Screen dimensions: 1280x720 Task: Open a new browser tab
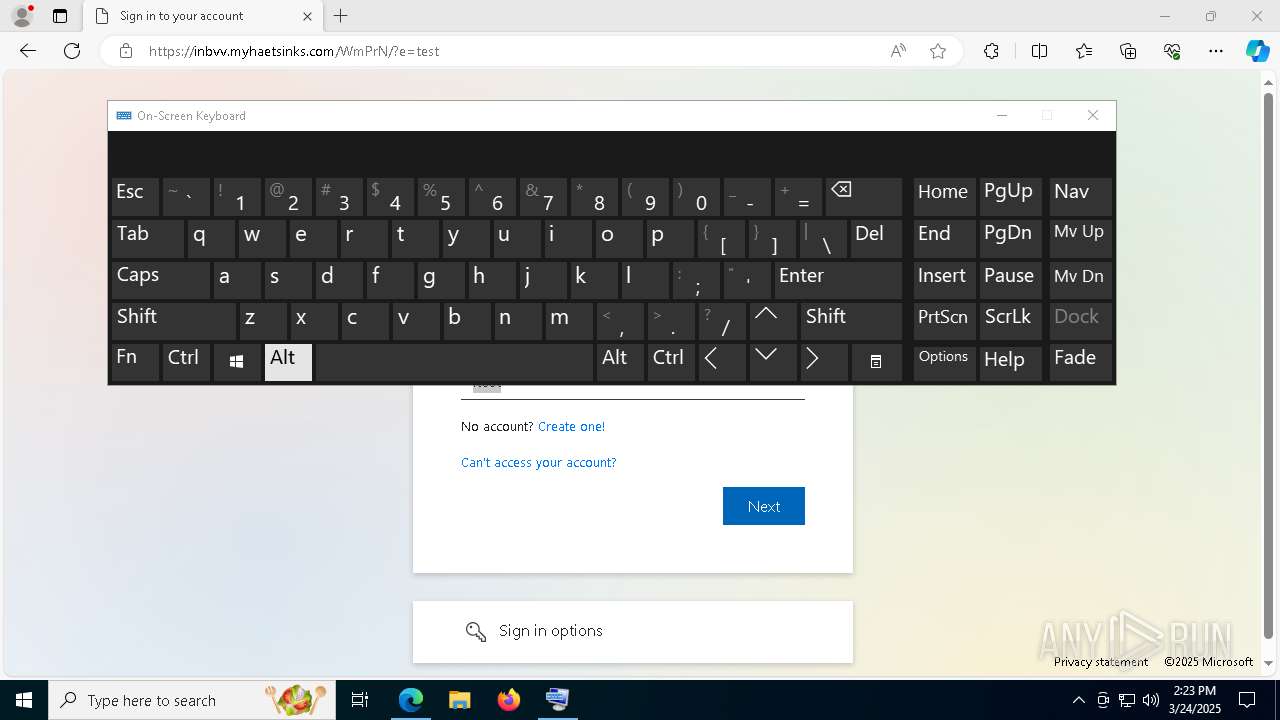tap(341, 16)
